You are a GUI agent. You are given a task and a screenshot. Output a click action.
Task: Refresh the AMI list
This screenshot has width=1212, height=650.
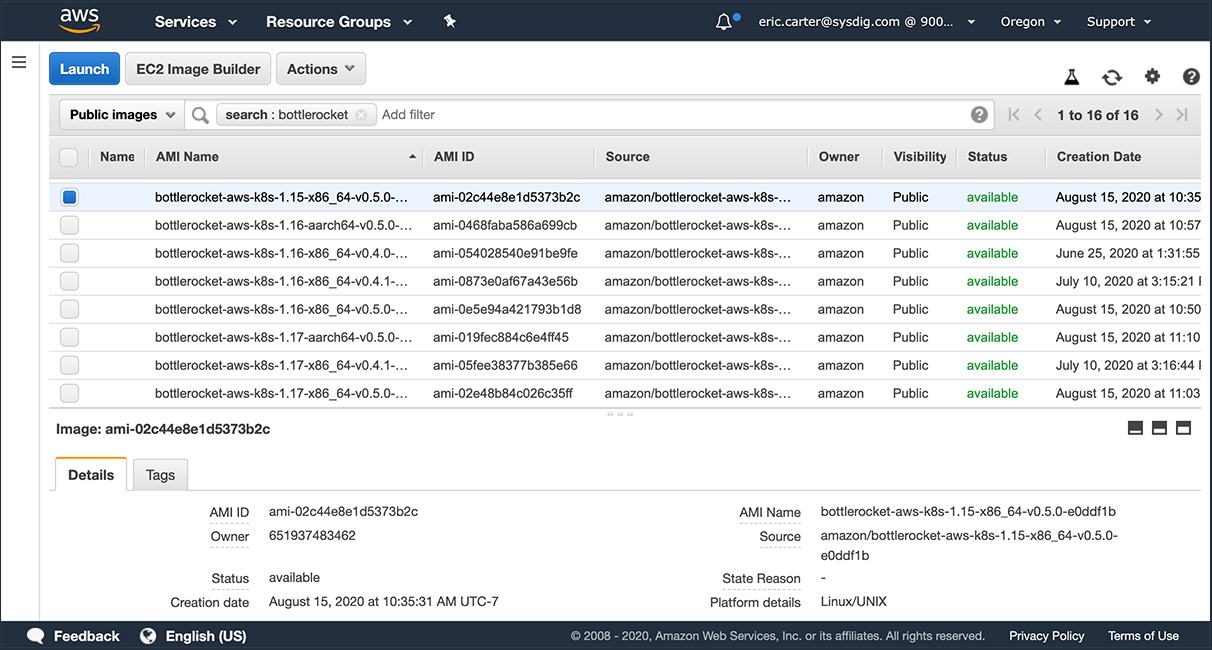1112,77
